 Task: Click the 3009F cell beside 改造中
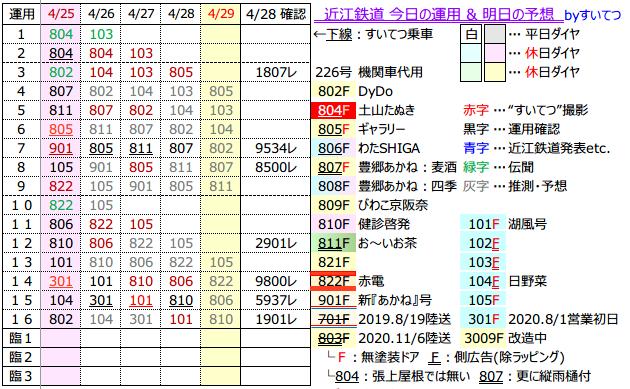pos(483,338)
